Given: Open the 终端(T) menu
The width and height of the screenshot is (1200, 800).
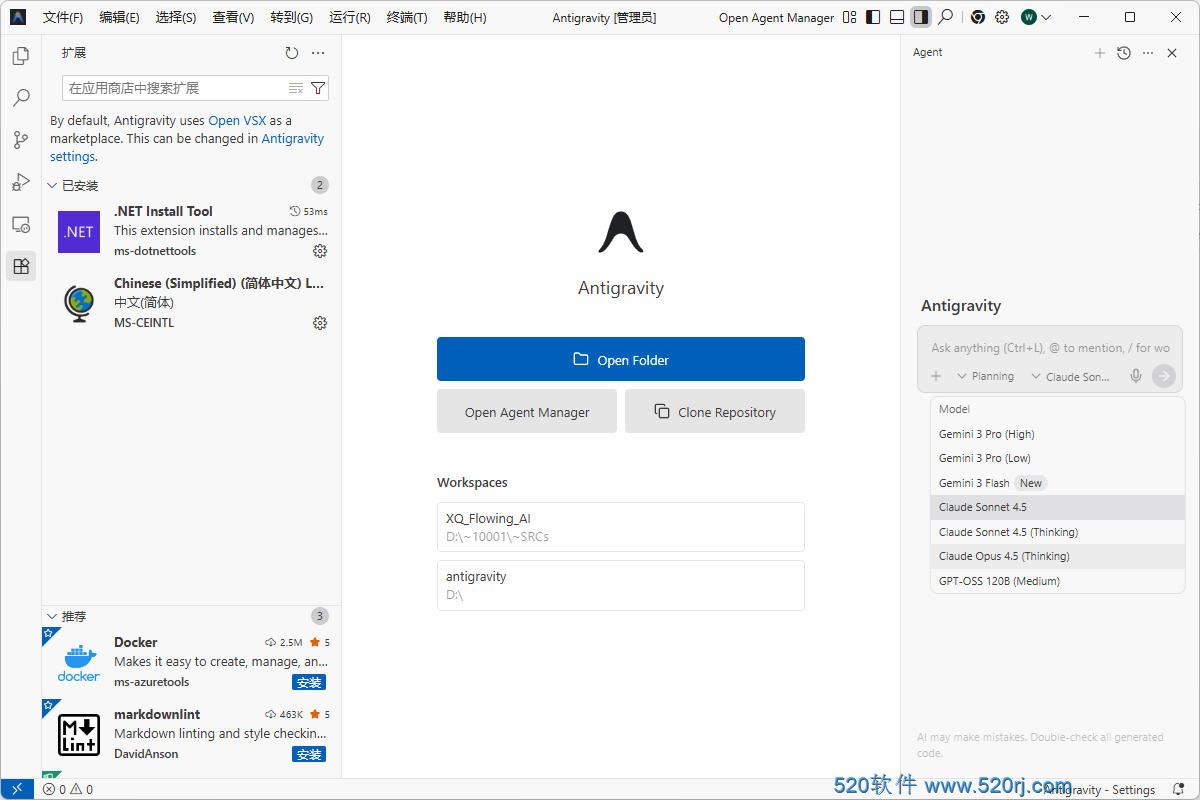Looking at the screenshot, I should (x=407, y=17).
